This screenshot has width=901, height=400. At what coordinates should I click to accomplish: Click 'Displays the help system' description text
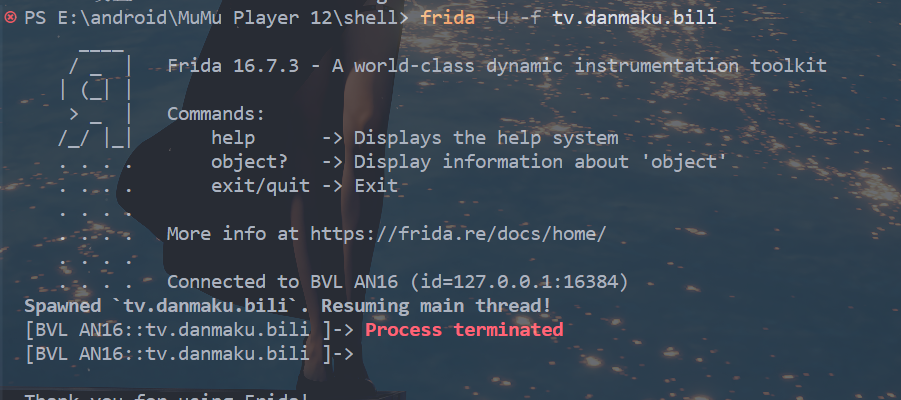[x=486, y=138]
